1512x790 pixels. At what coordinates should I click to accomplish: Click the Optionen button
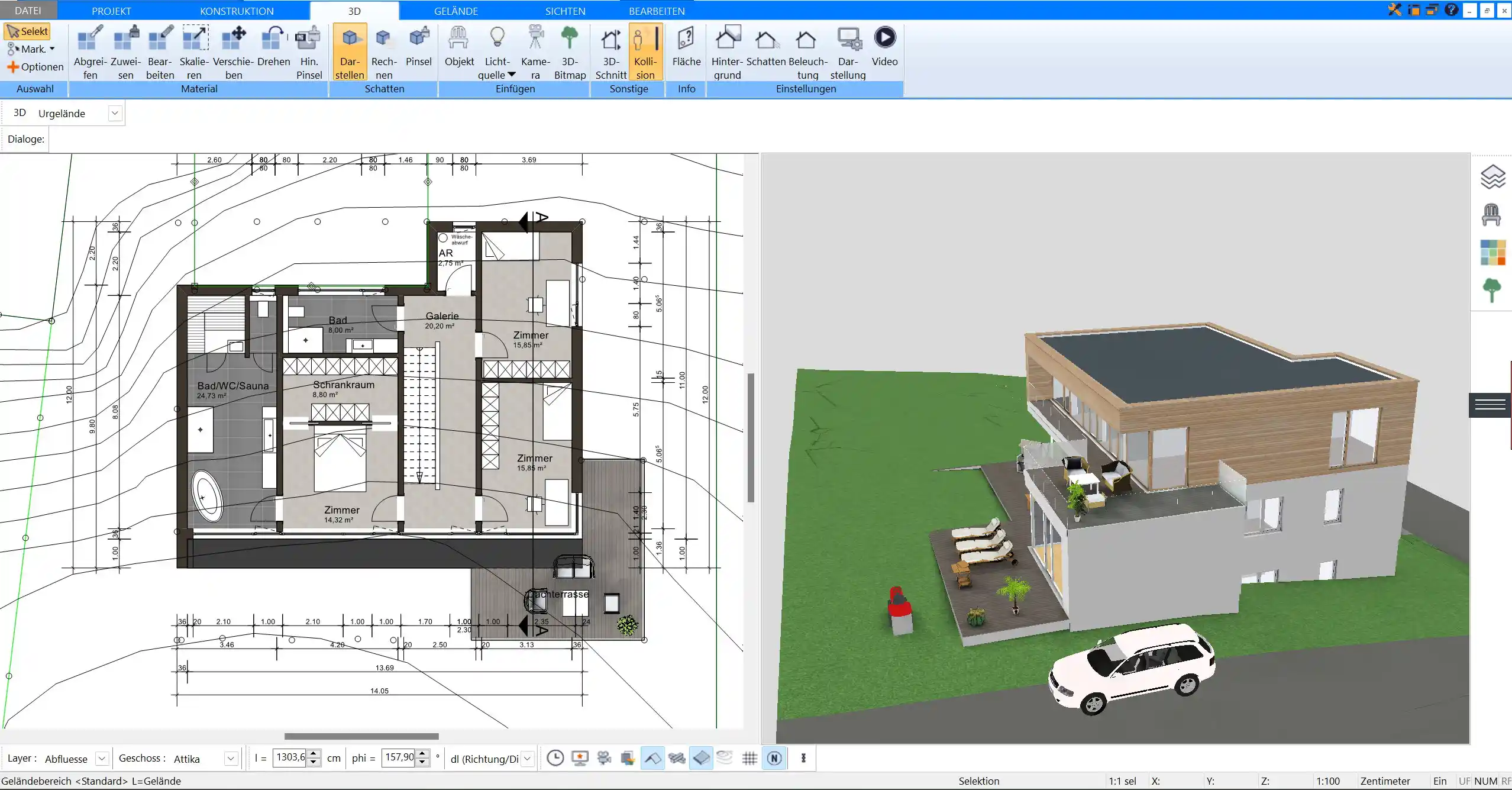35,67
